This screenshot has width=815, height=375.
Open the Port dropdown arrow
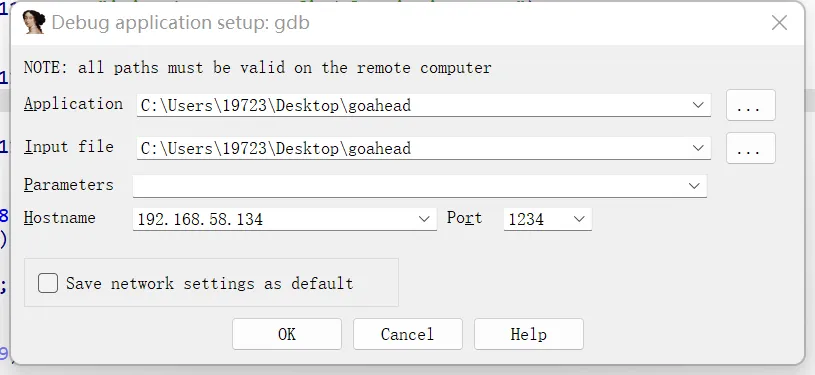[x=579, y=219]
